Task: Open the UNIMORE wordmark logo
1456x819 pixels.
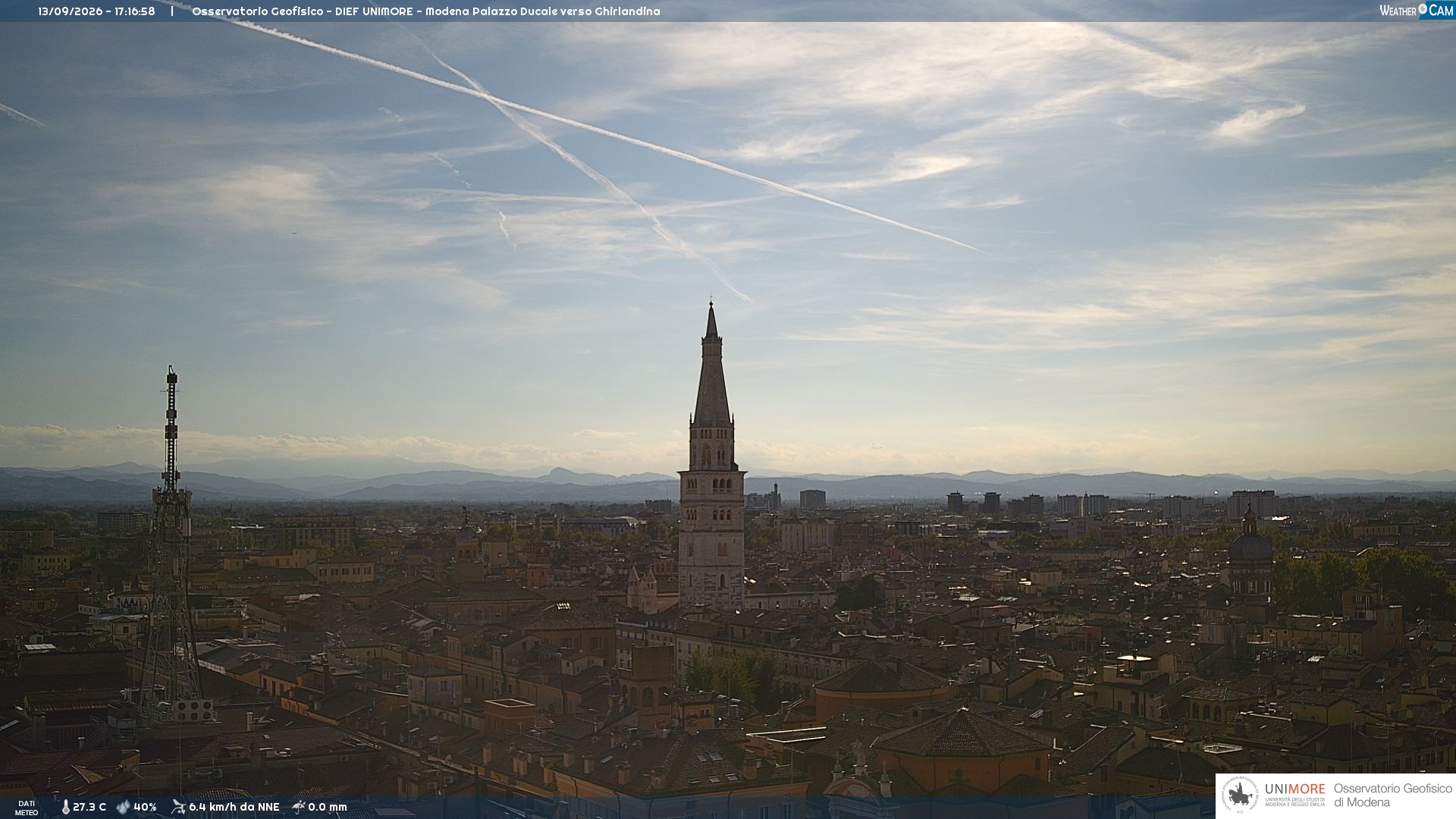Action: point(1295,795)
